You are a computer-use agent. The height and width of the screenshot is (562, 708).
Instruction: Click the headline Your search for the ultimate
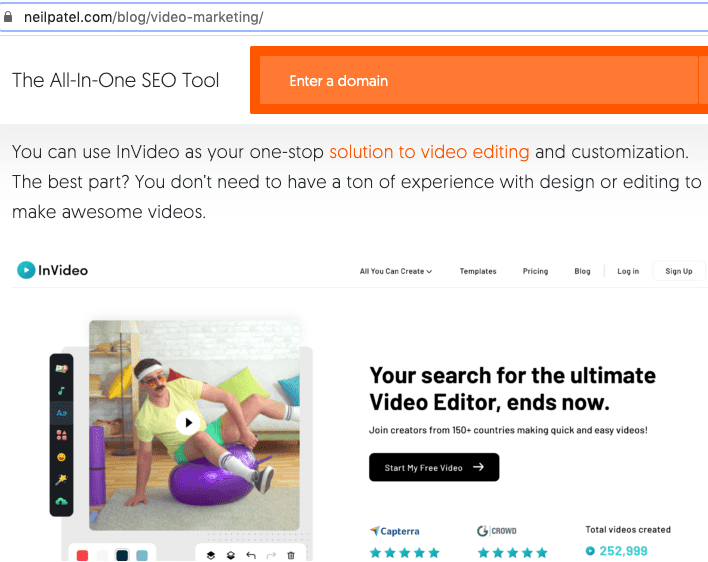tap(512, 376)
